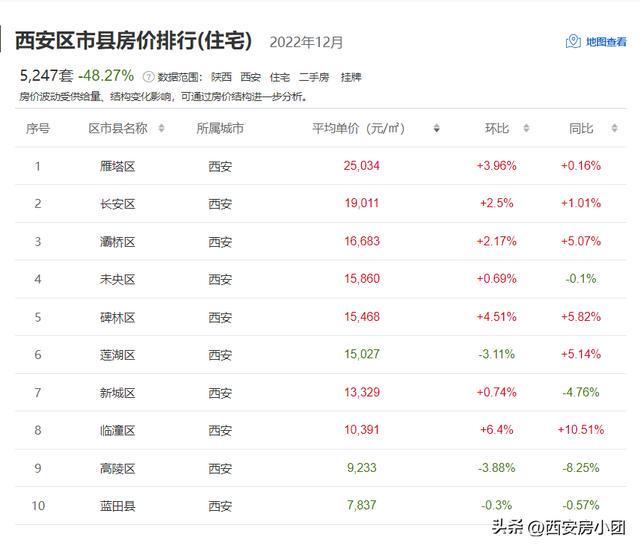
Task: Click the +10.51% year-on-year value
Action: tap(581, 430)
